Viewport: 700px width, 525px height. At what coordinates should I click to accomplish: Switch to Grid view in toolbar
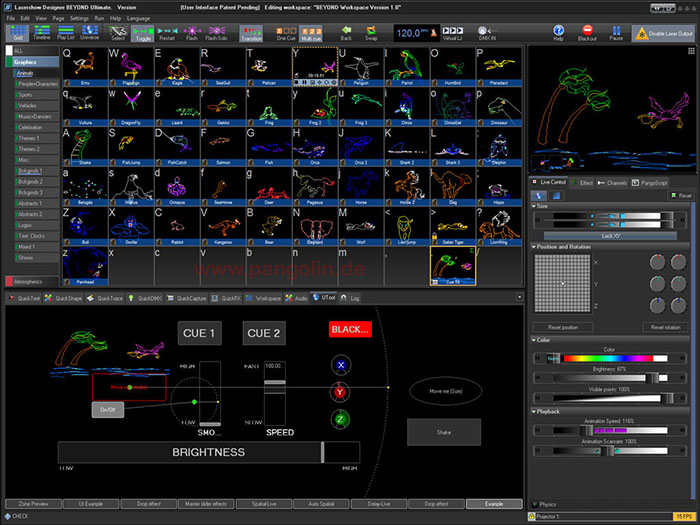point(18,33)
